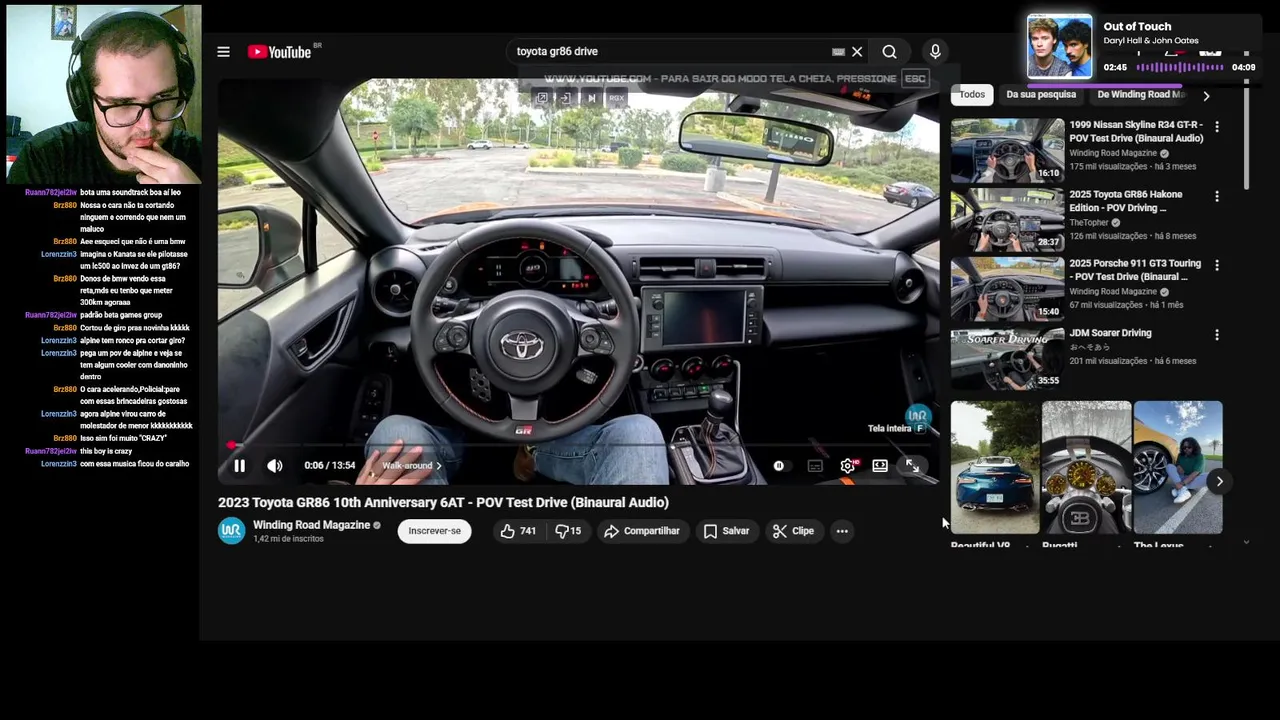The image size is (1280, 720).
Task: Open the Bugatti short thumbnail
Action: click(1086, 467)
